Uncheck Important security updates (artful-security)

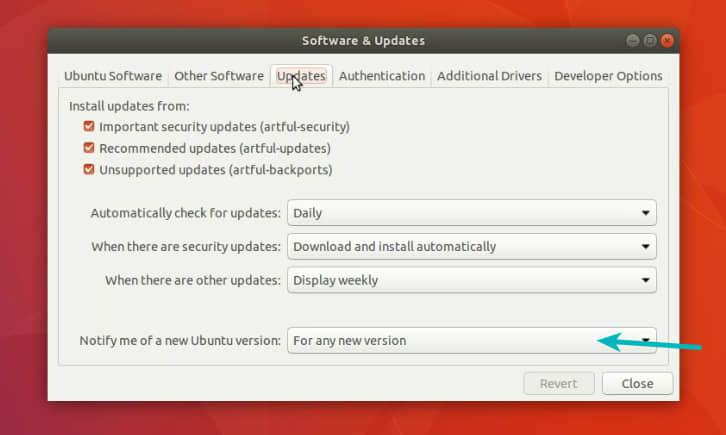tap(90, 127)
